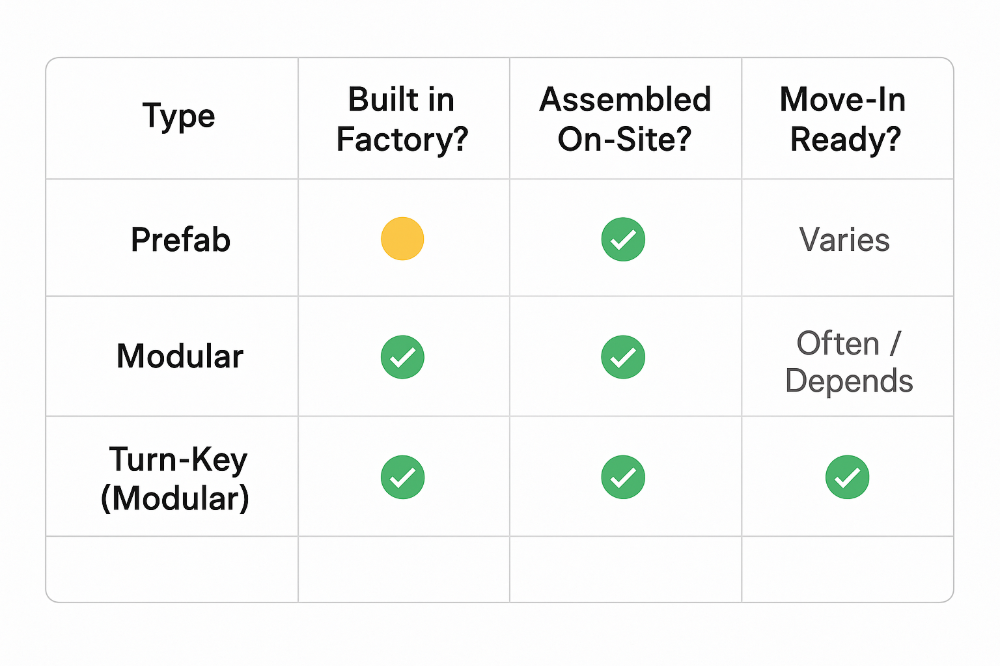Click empty bottom cell under Assembled On-Site
1000x666 pixels.
click(x=625, y=569)
